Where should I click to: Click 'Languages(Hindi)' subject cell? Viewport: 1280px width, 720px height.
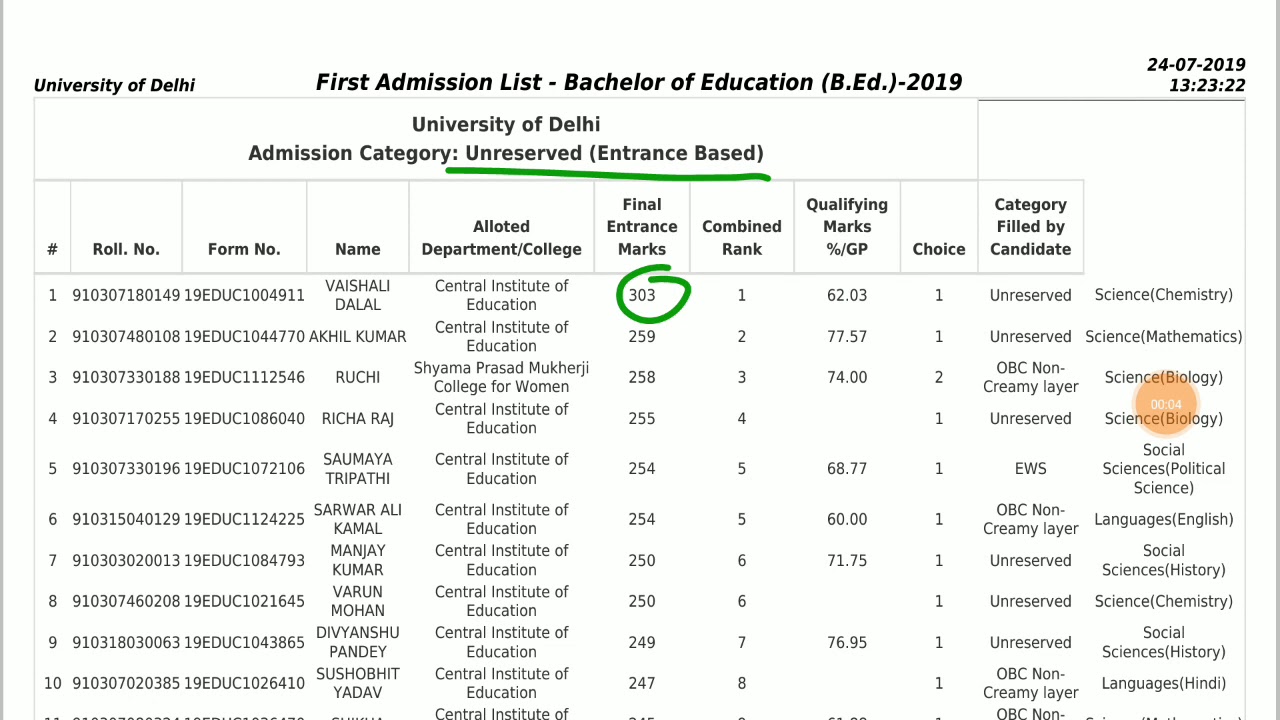(1164, 684)
